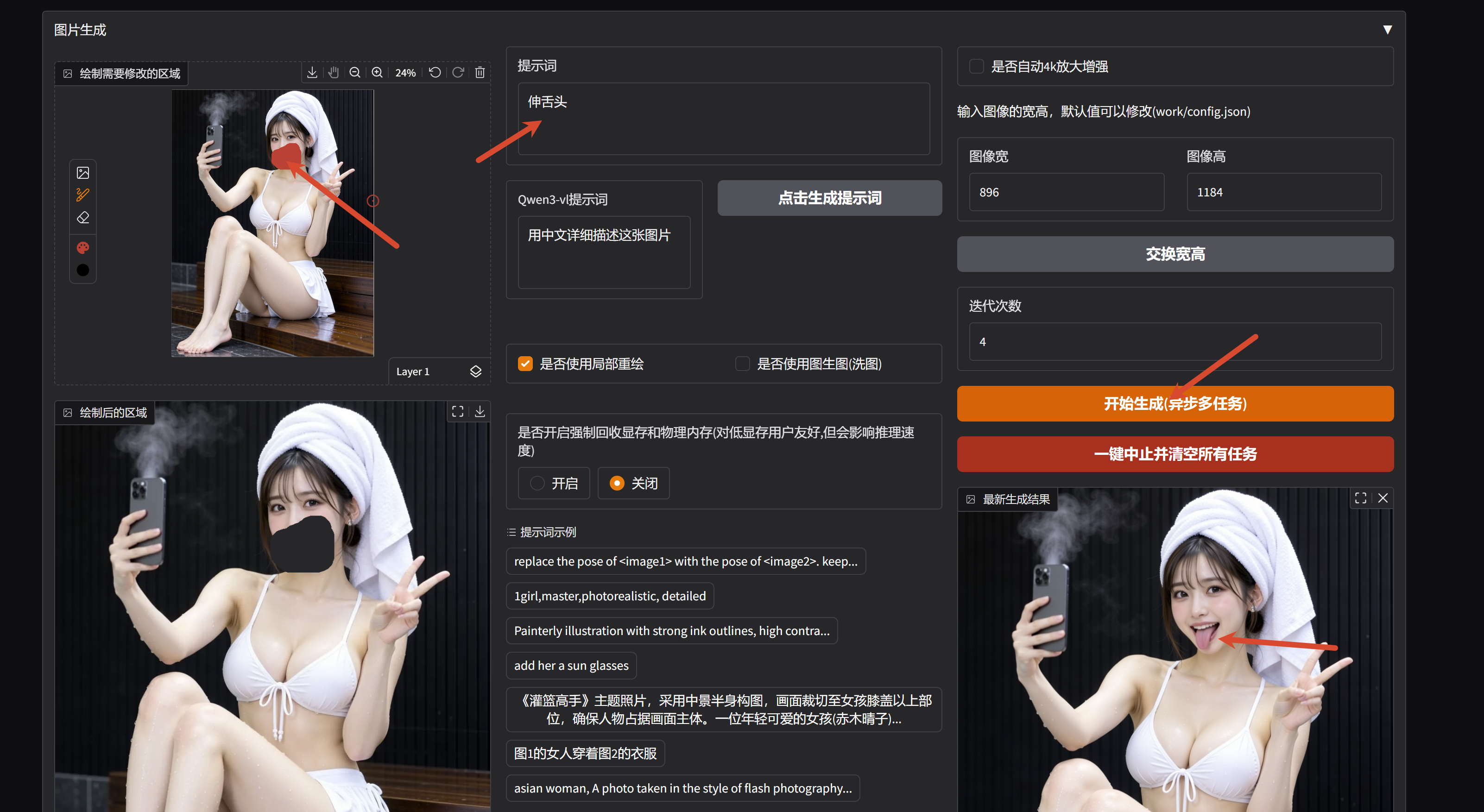Viewport: 1484px width, 812px height.
Task: Open the Layer 1 layers menu
Action: (x=476, y=371)
